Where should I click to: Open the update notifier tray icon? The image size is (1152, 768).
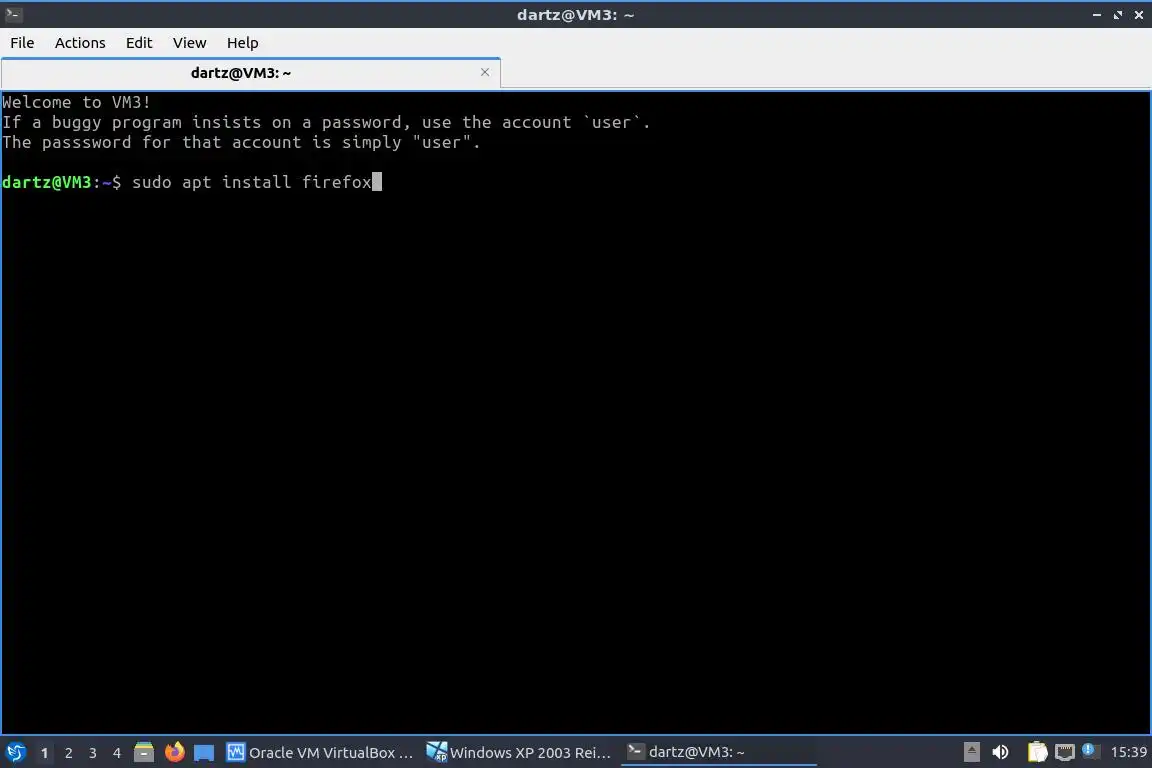tap(1090, 751)
